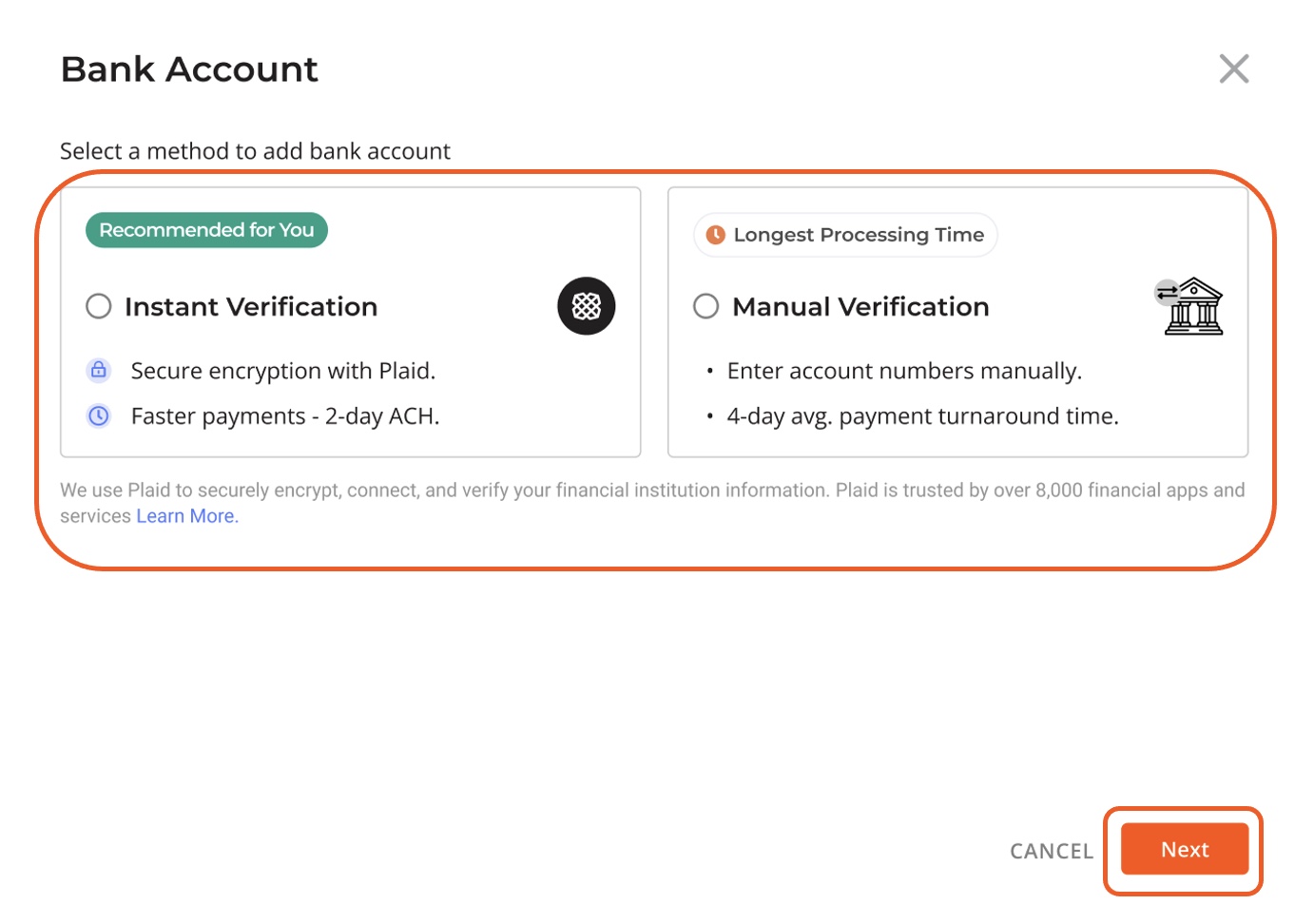1314x924 pixels.
Task: Click the blue clock faster payments icon
Action: point(99,415)
